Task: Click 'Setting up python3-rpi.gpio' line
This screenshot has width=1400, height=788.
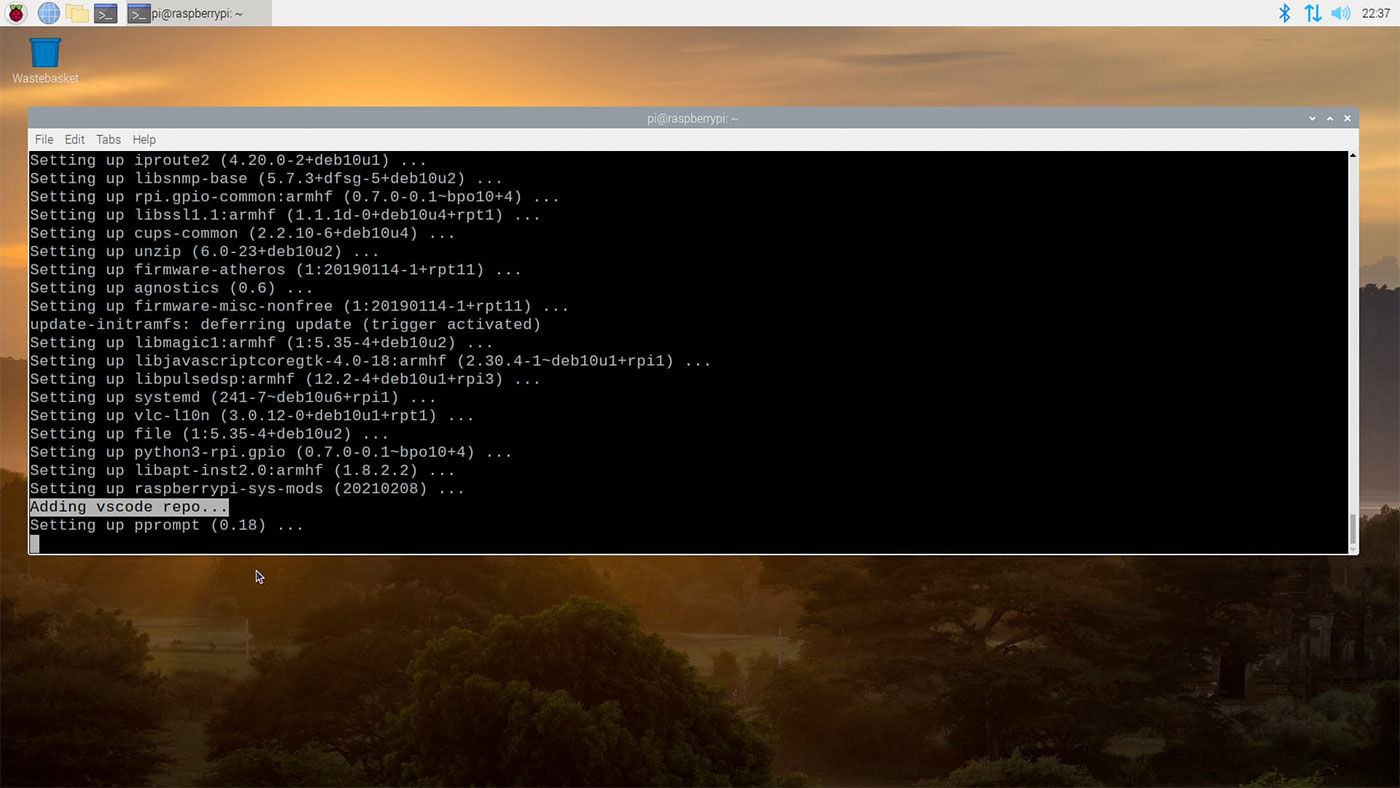Action: [271, 452]
